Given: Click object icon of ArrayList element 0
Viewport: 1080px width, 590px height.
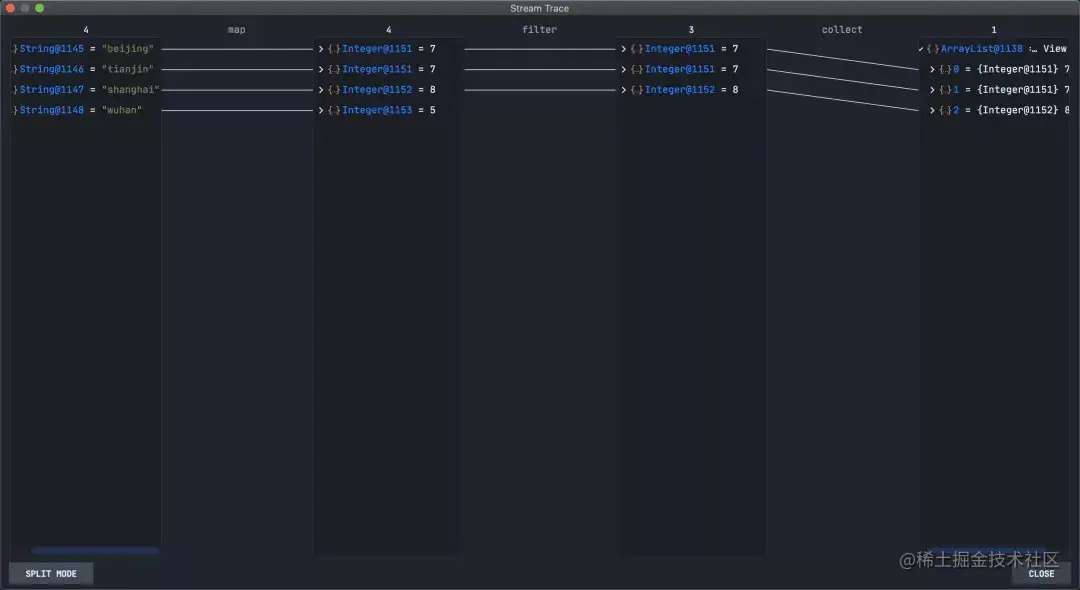Looking at the screenshot, I should pos(945,70).
